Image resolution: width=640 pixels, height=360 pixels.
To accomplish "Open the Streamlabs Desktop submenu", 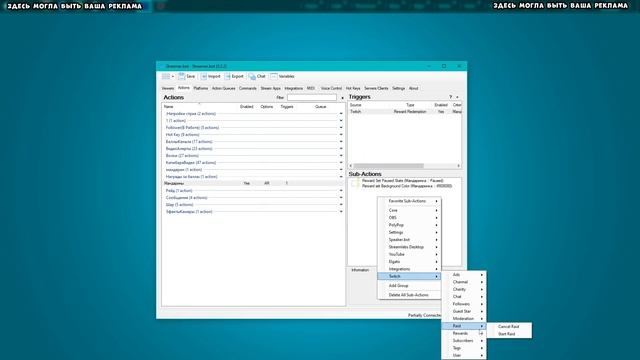I will click(409, 247).
